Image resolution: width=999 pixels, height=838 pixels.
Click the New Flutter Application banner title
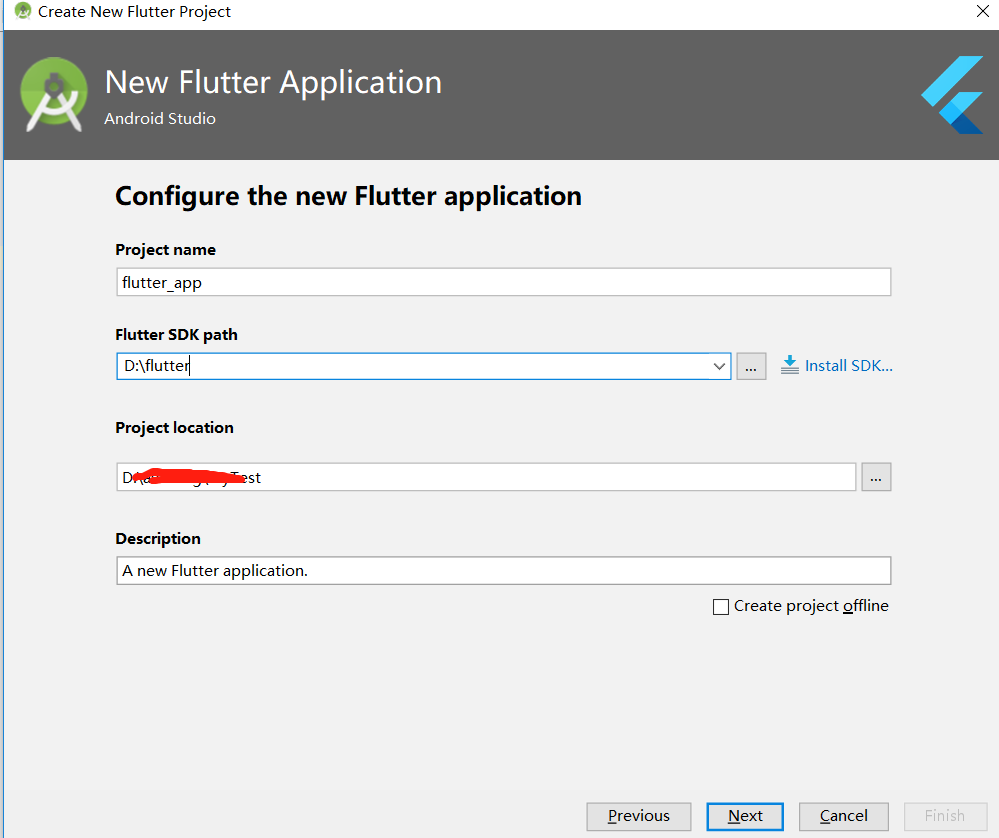[x=273, y=82]
